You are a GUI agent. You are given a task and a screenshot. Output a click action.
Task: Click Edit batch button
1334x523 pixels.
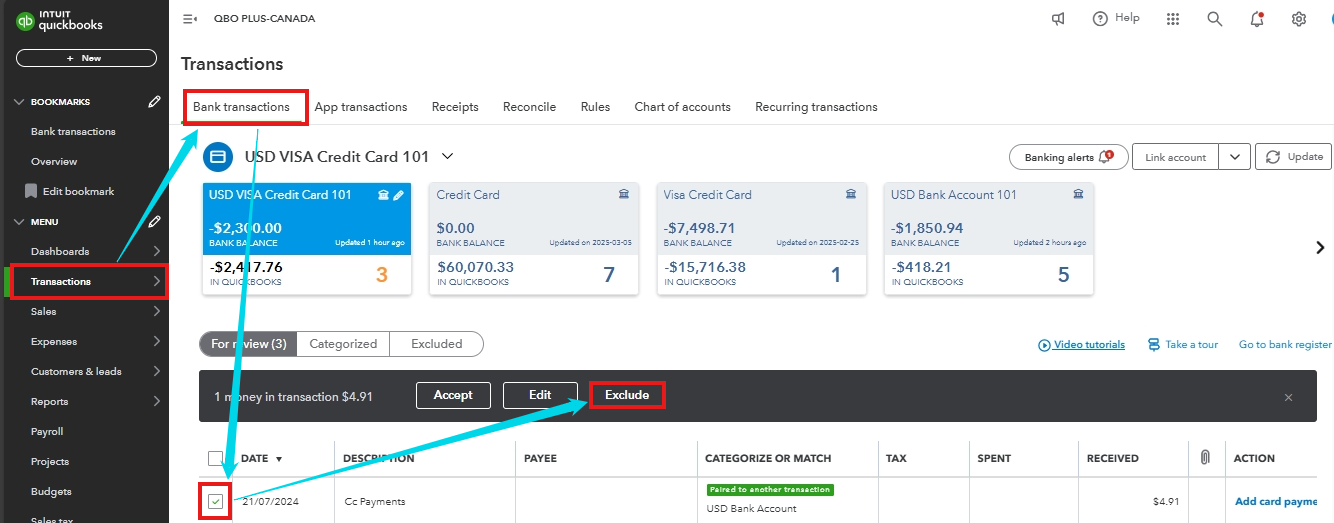coord(540,395)
